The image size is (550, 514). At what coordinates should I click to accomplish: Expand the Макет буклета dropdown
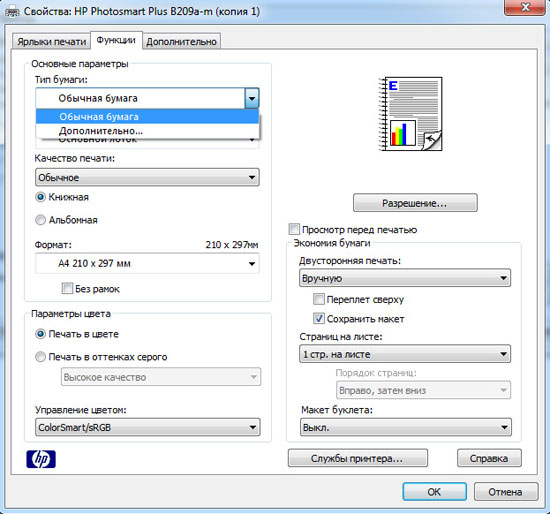(x=406, y=427)
